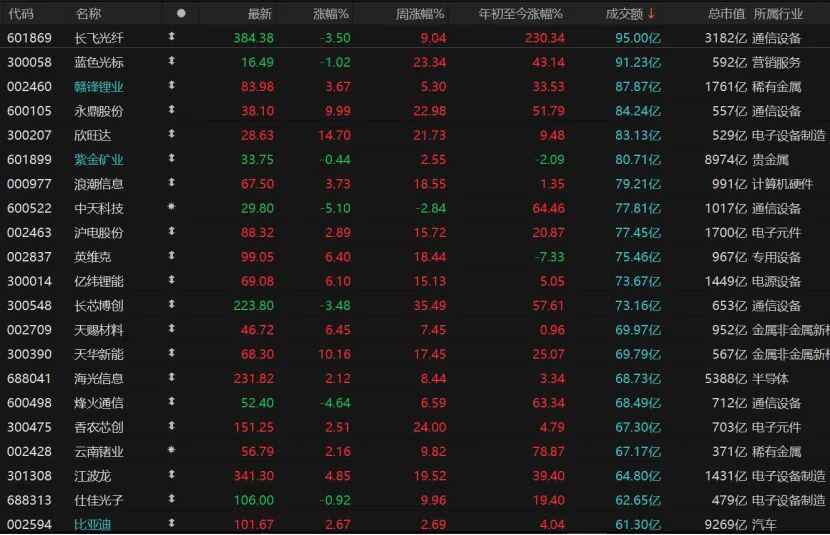Click the marker icon in the 欣旺达 row
This screenshot has height=535, width=830.
[171, 135]
